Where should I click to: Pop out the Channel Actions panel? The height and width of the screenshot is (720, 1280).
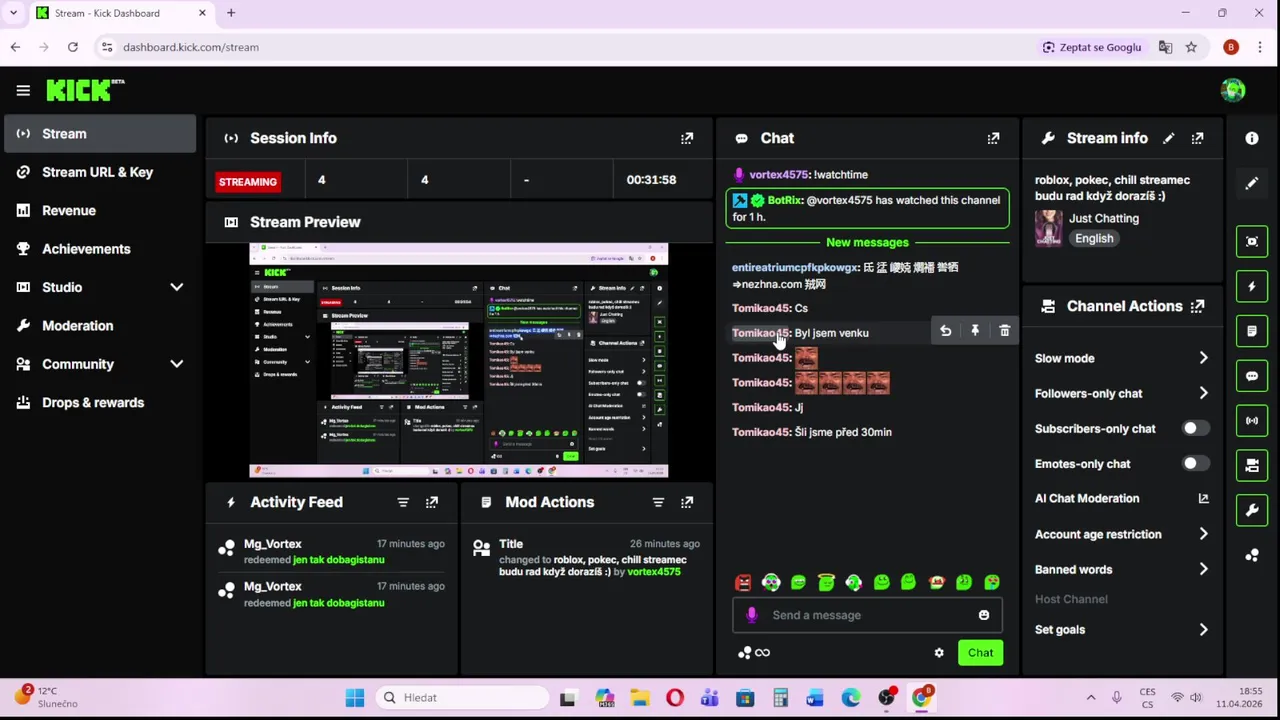[x=1197, y=306]
